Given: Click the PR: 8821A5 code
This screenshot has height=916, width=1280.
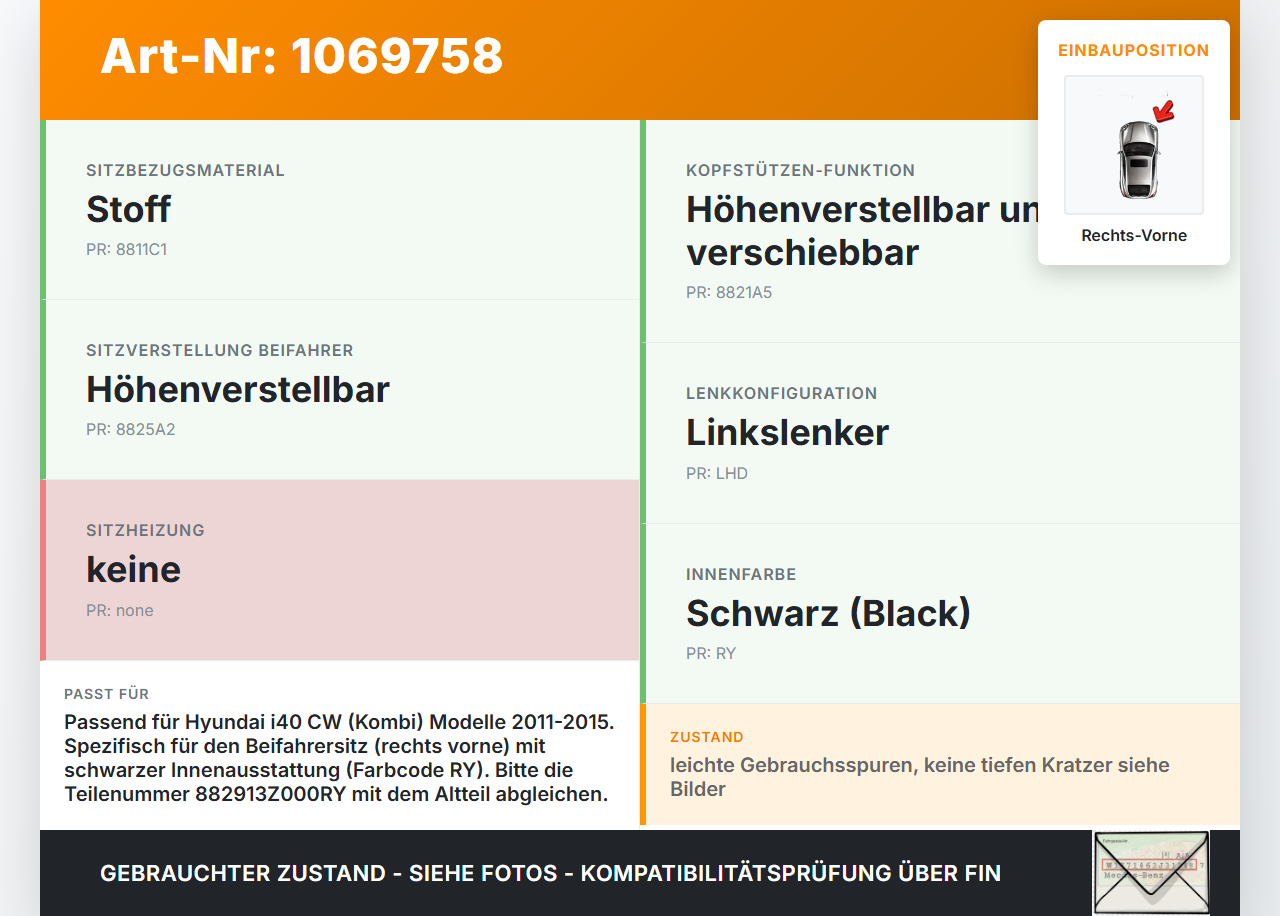Looking at the screenshot, I should (729, 293).
